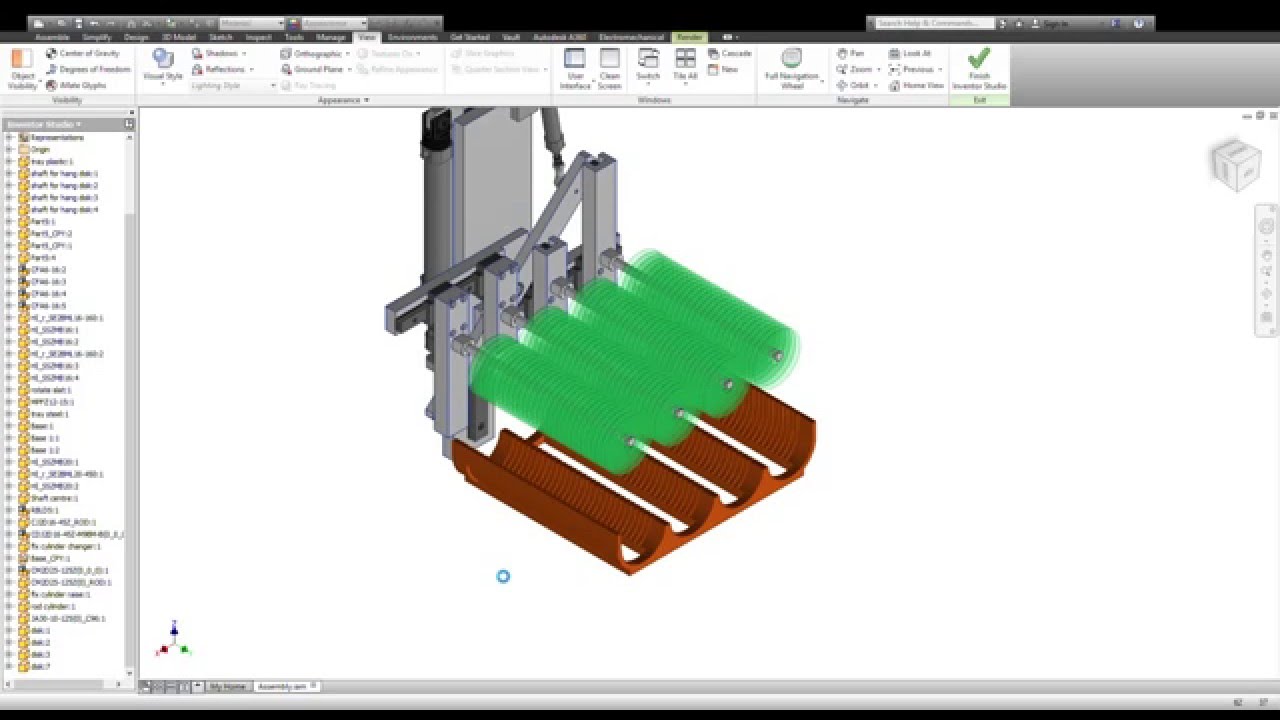
Task: Expand the Origin folder node
Action: [9, 149]
